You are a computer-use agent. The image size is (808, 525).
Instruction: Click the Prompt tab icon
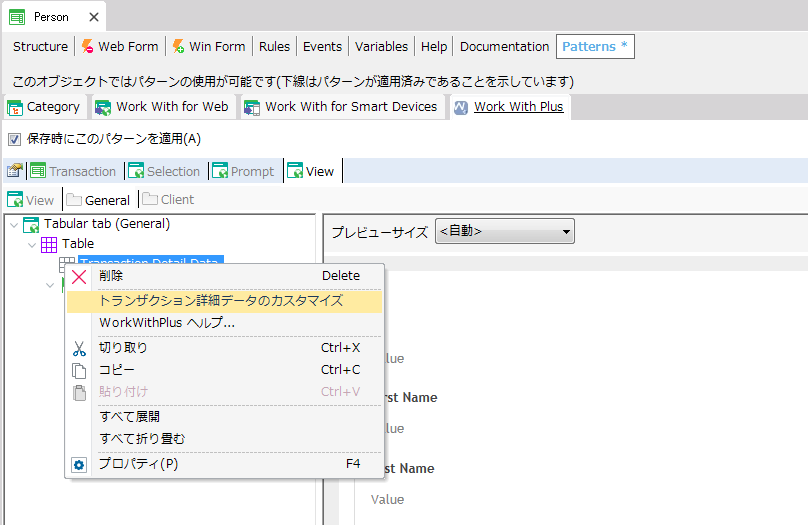point(220,171)
